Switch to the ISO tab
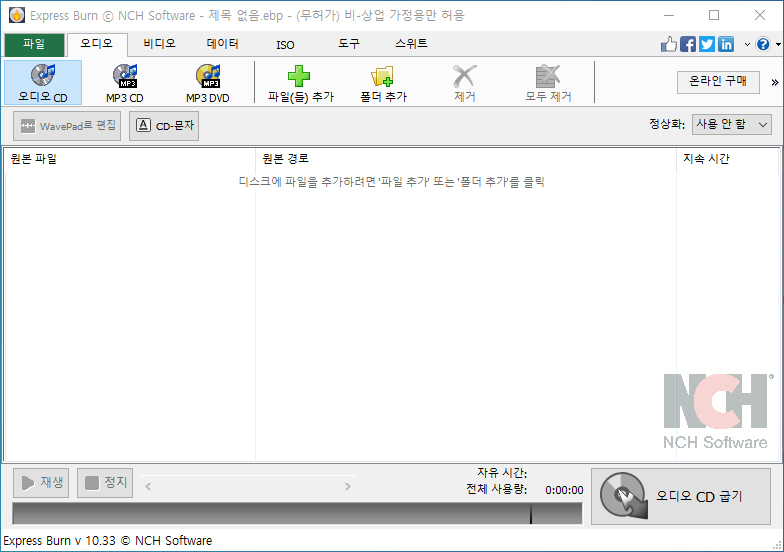Image resolution: width=784 pixels, height=552 pixels. (x=286, y=45)
